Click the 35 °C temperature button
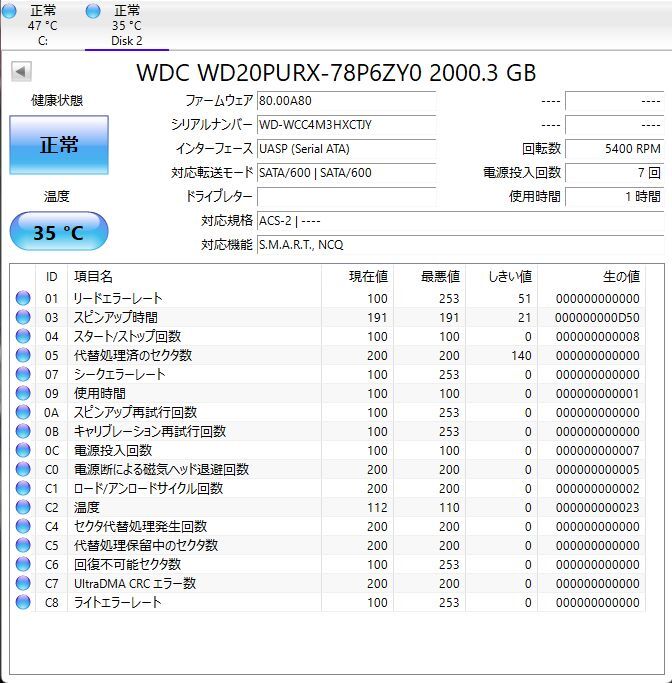 (x=59, y=231)
